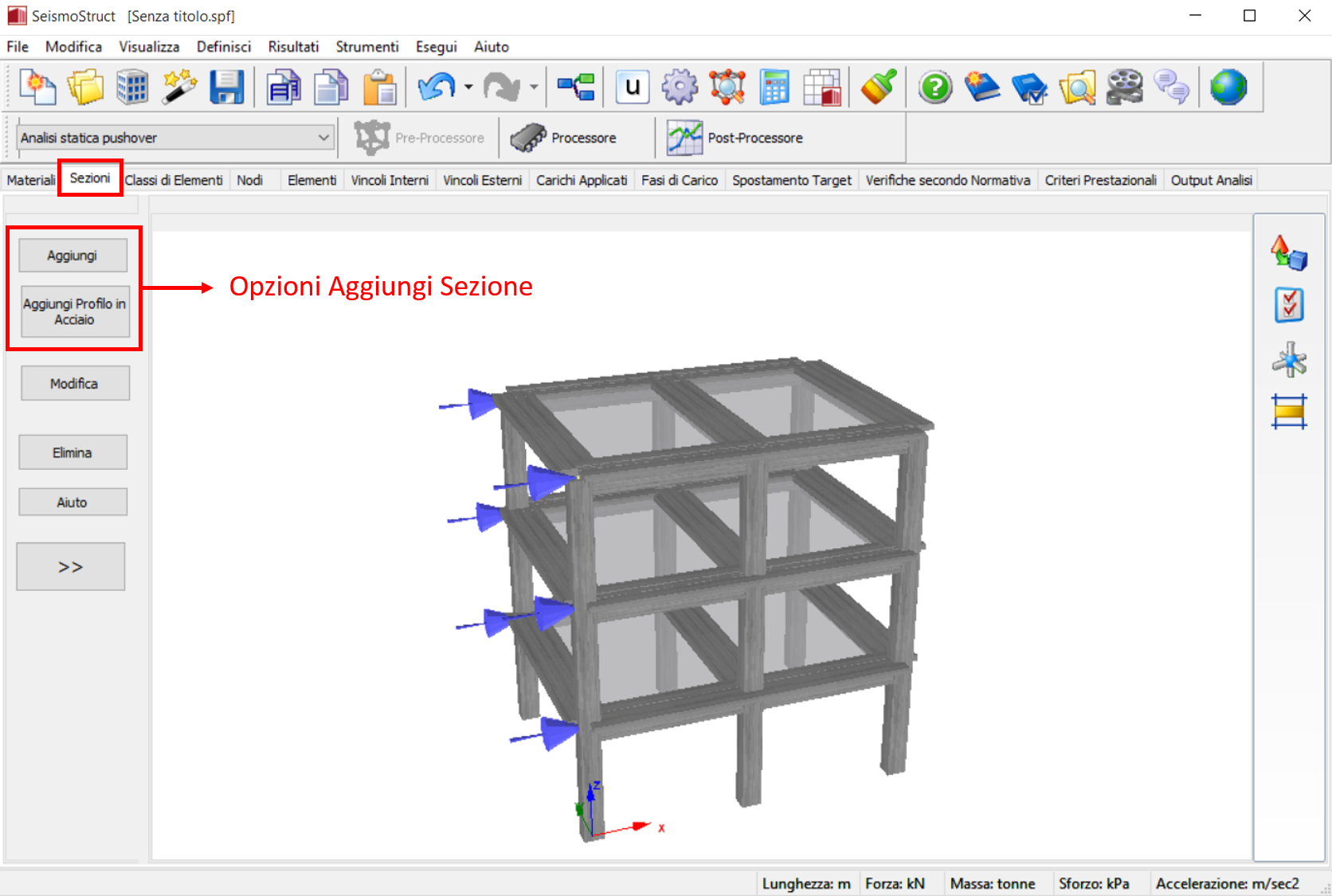This screenshot has width=1332, height=896.
Task: Click the 3D shapes icon in right panel
Action: pos(1289,253)
